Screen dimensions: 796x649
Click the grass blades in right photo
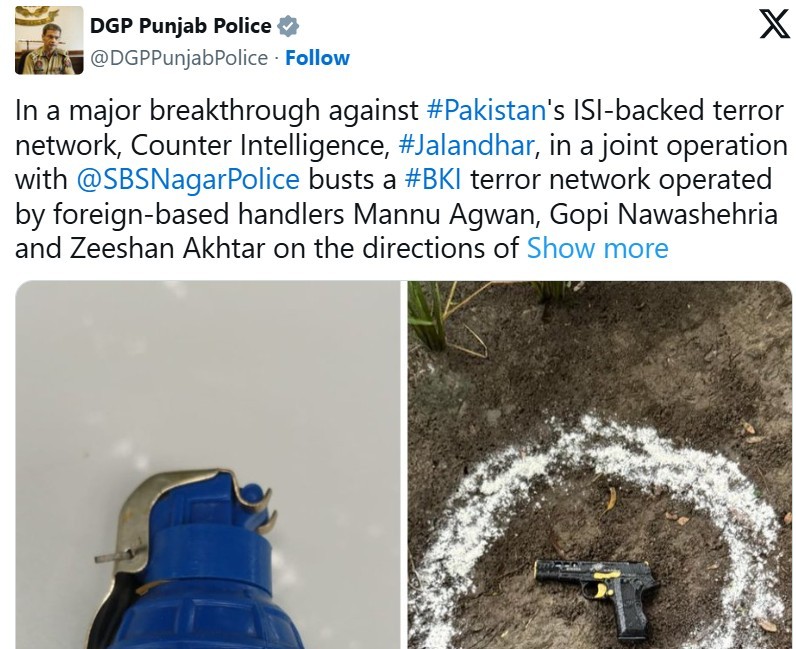437,317
